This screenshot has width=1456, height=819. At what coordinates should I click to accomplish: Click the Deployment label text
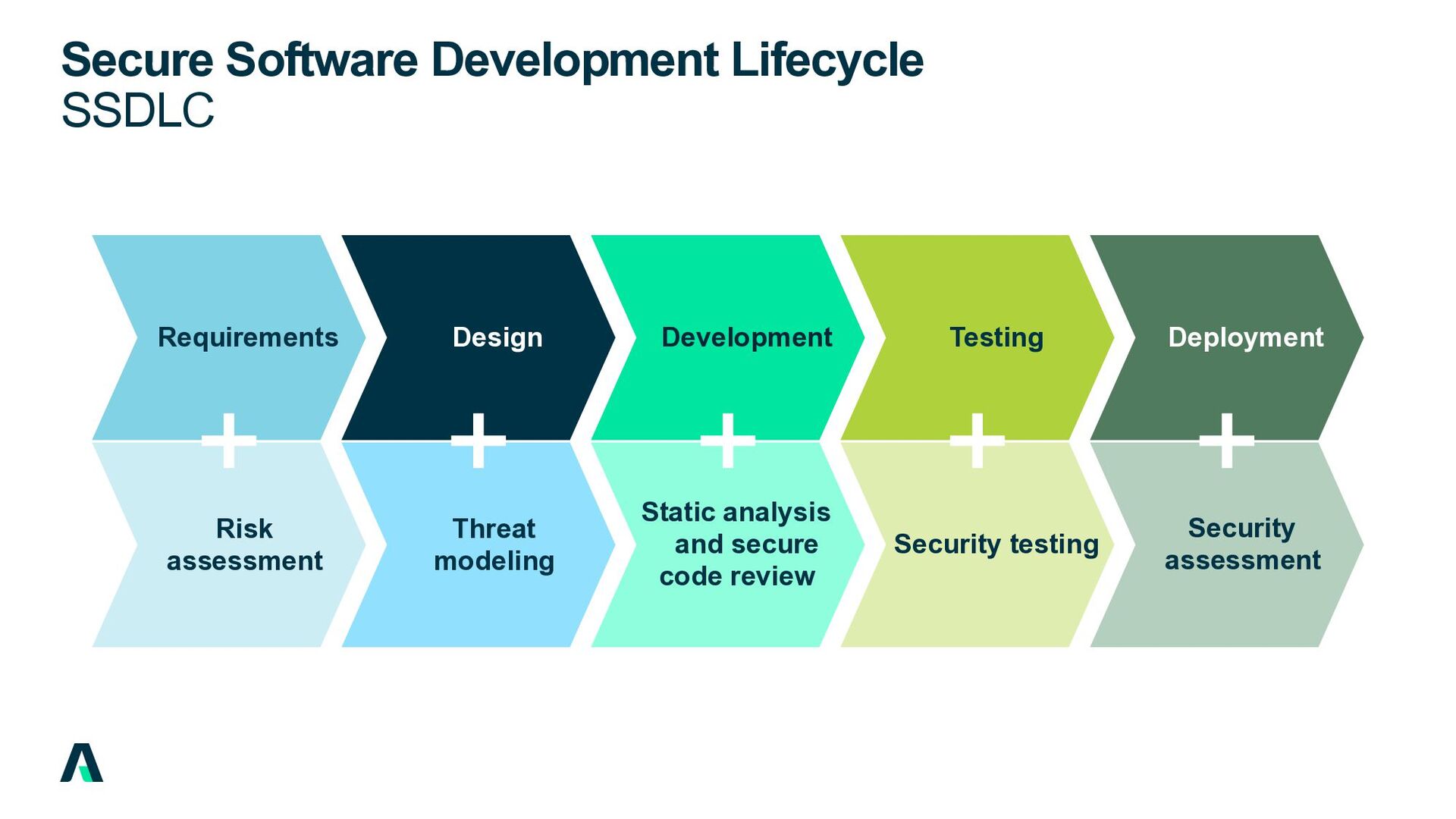(x=1245, y=337)
